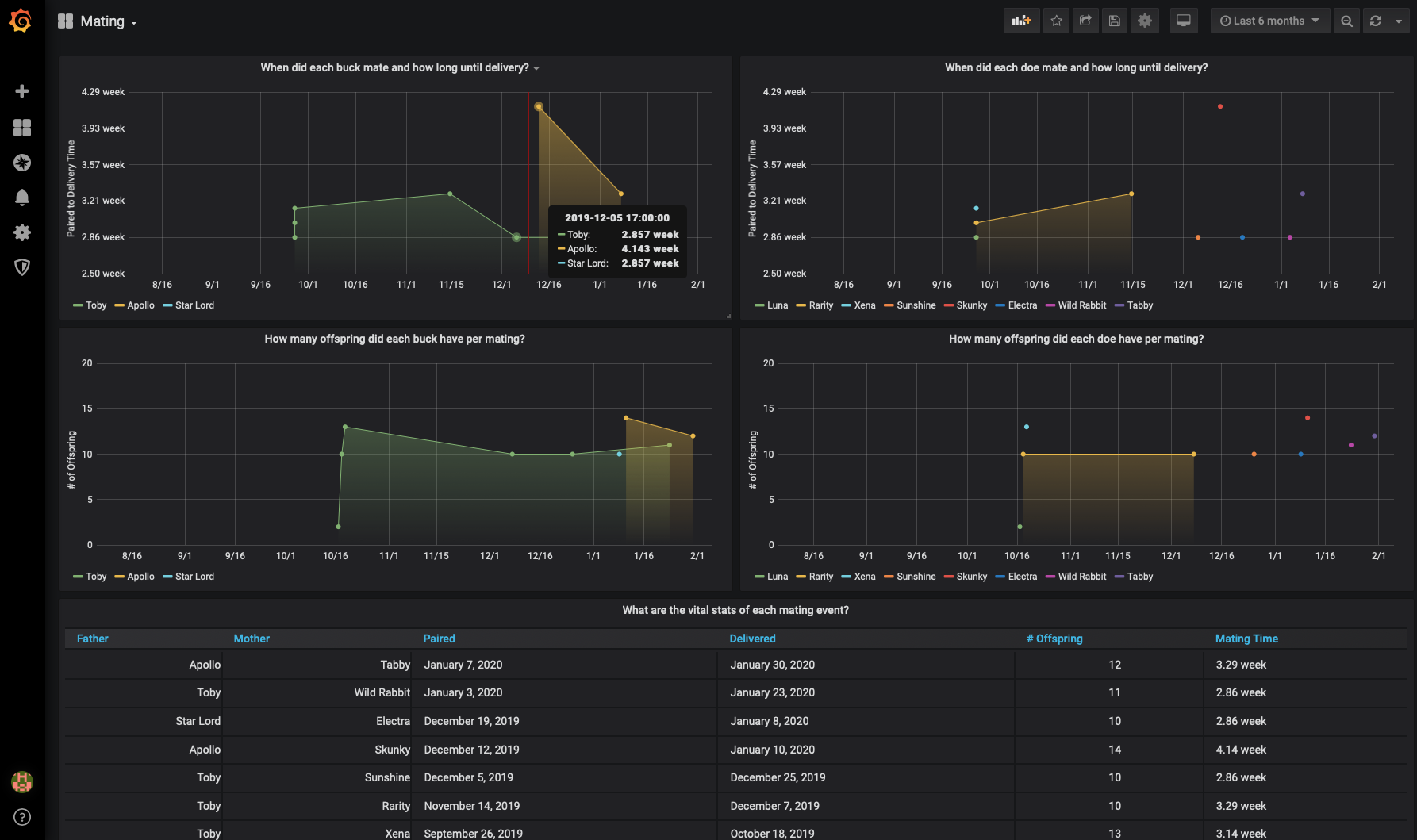
Task: Star this dashboard as favorite
Action: coord(1056,21)
